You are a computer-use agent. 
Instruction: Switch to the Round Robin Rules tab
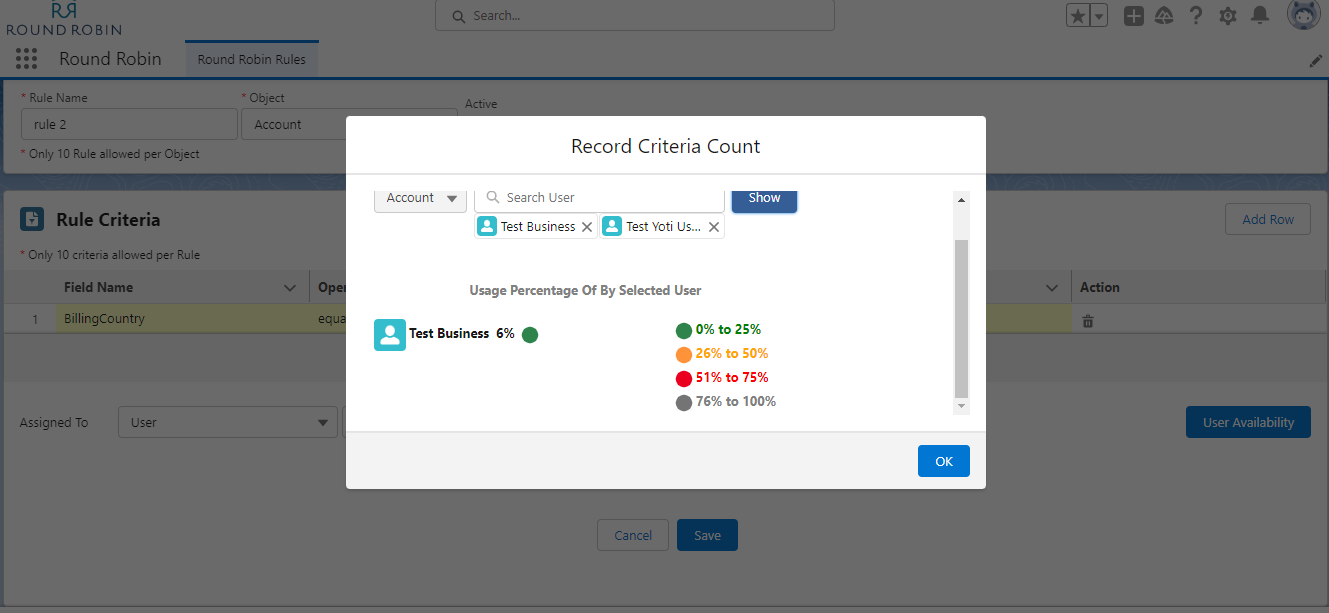click(x=251, y=59)
